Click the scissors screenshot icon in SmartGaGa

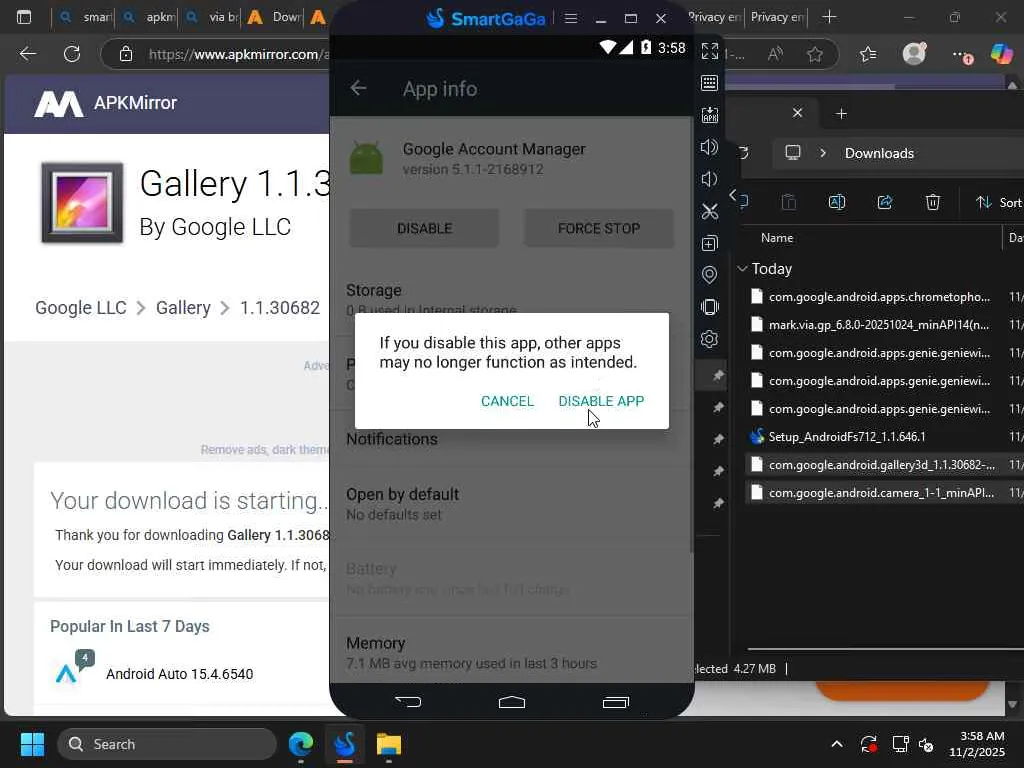point(709,211)
